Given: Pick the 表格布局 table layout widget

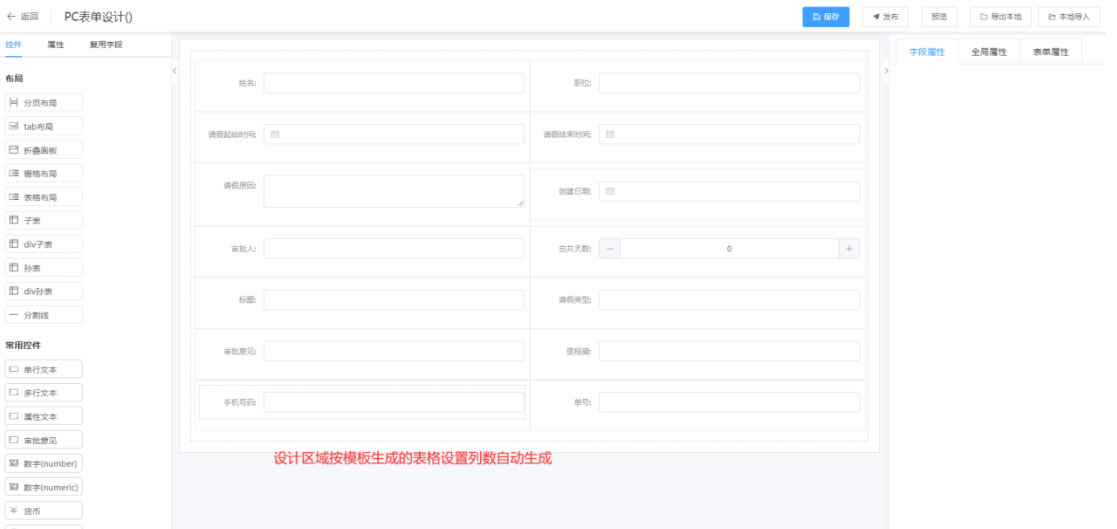Looking at the screenshot, I should (x=43, y=197).
